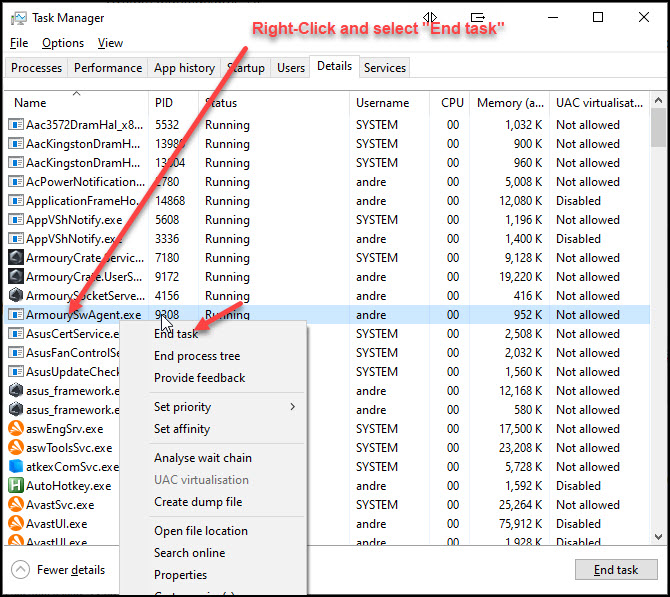This screenshot has height=597, width=670.
Task: Click the ArmourySocketServer process icon
Action: coord(16,296)
